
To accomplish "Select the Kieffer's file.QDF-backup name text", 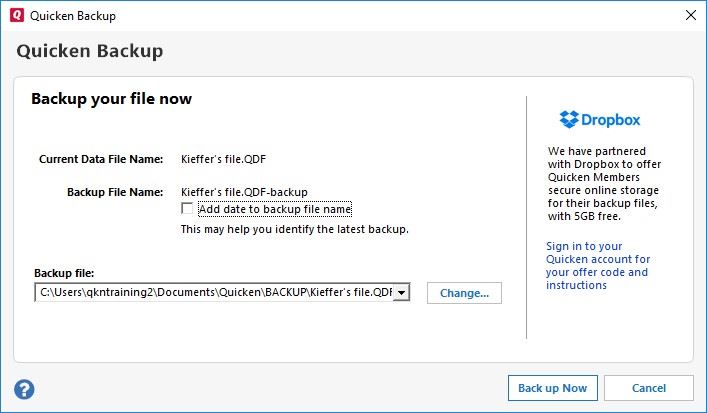I will pos(243,191).
